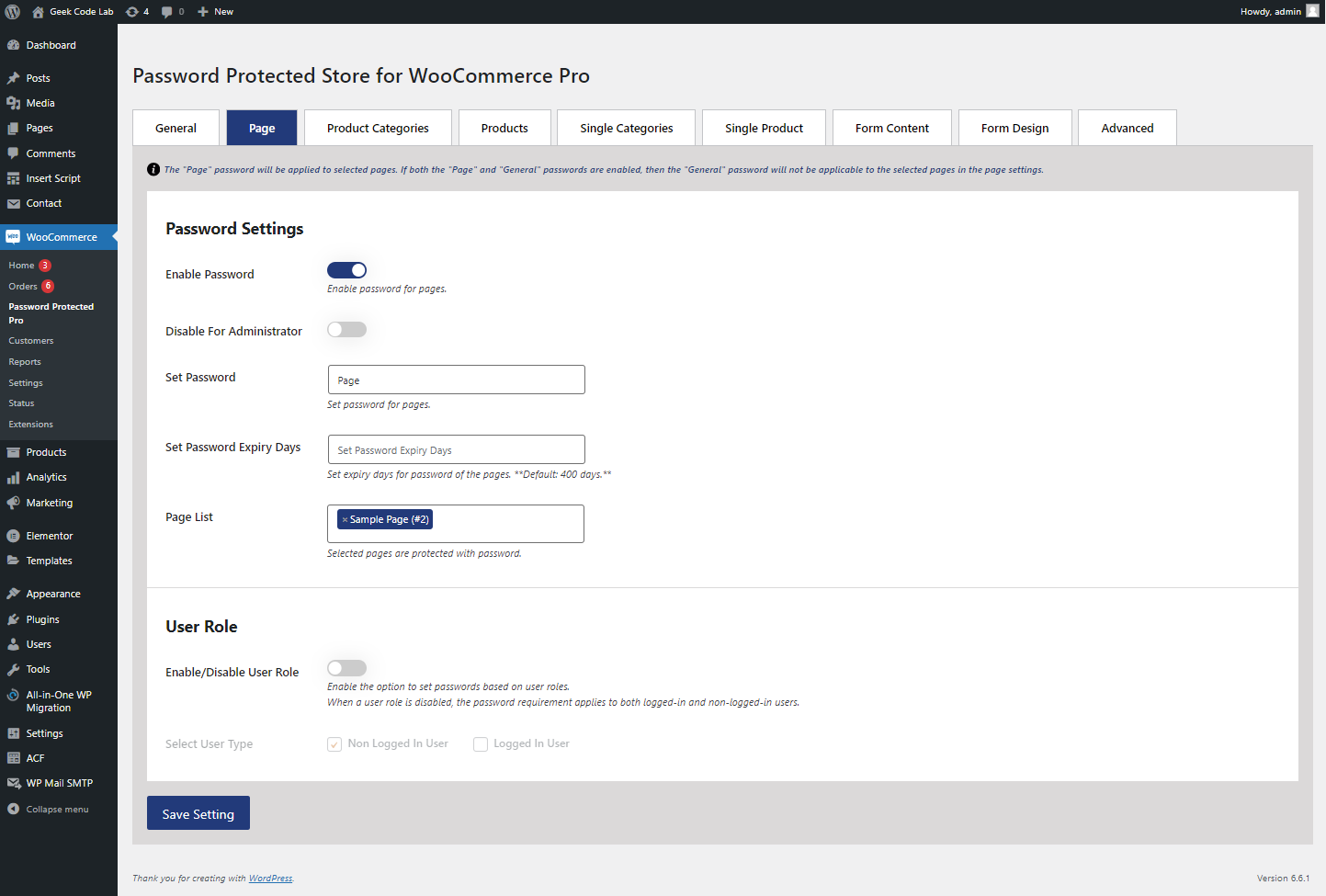The image size is (1326, 896).
Task: Turn off the Enable Password toggle
Action: click(x=346, y=270)
